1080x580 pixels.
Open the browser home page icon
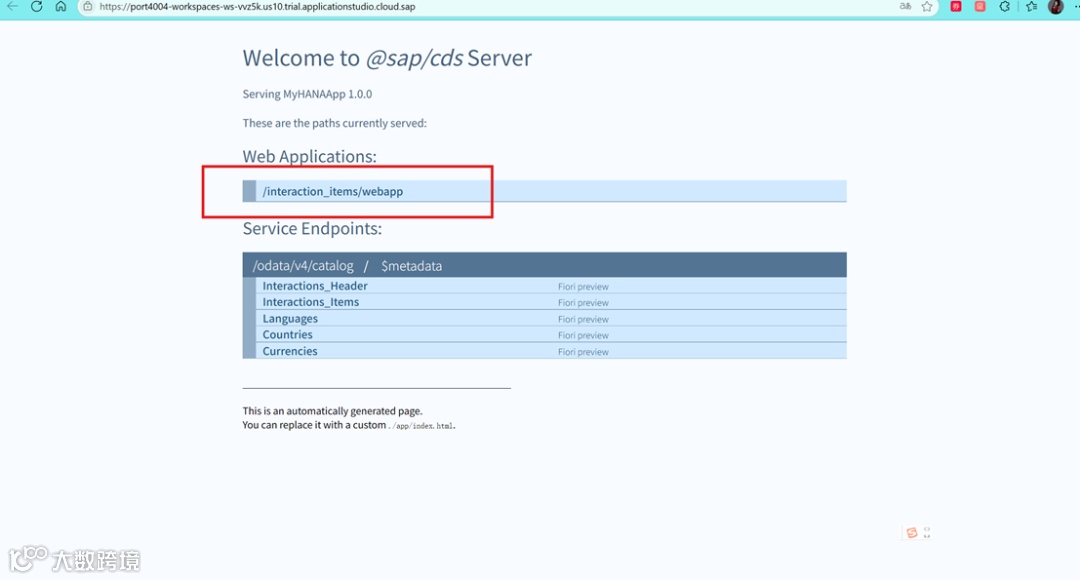click(61, 6)
